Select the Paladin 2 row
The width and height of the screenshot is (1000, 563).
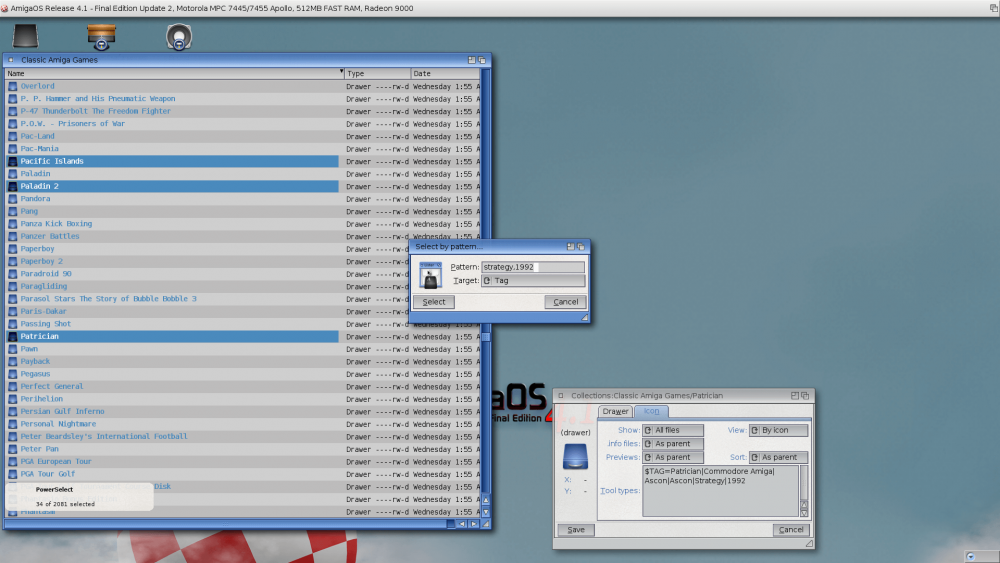coord(172,186)
